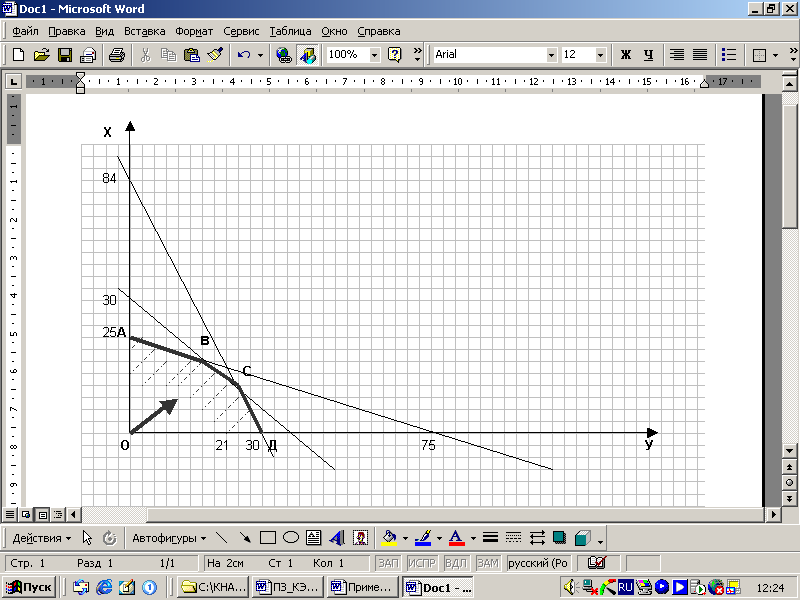800x600 pixels.
Task: Switch to Web layout view button
Action: (x=26, y=514)
